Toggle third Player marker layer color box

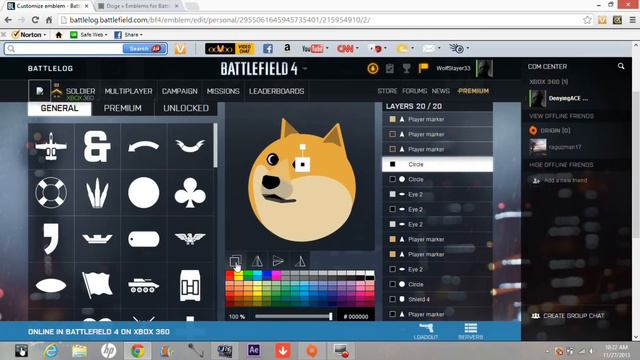click(392, 149)
